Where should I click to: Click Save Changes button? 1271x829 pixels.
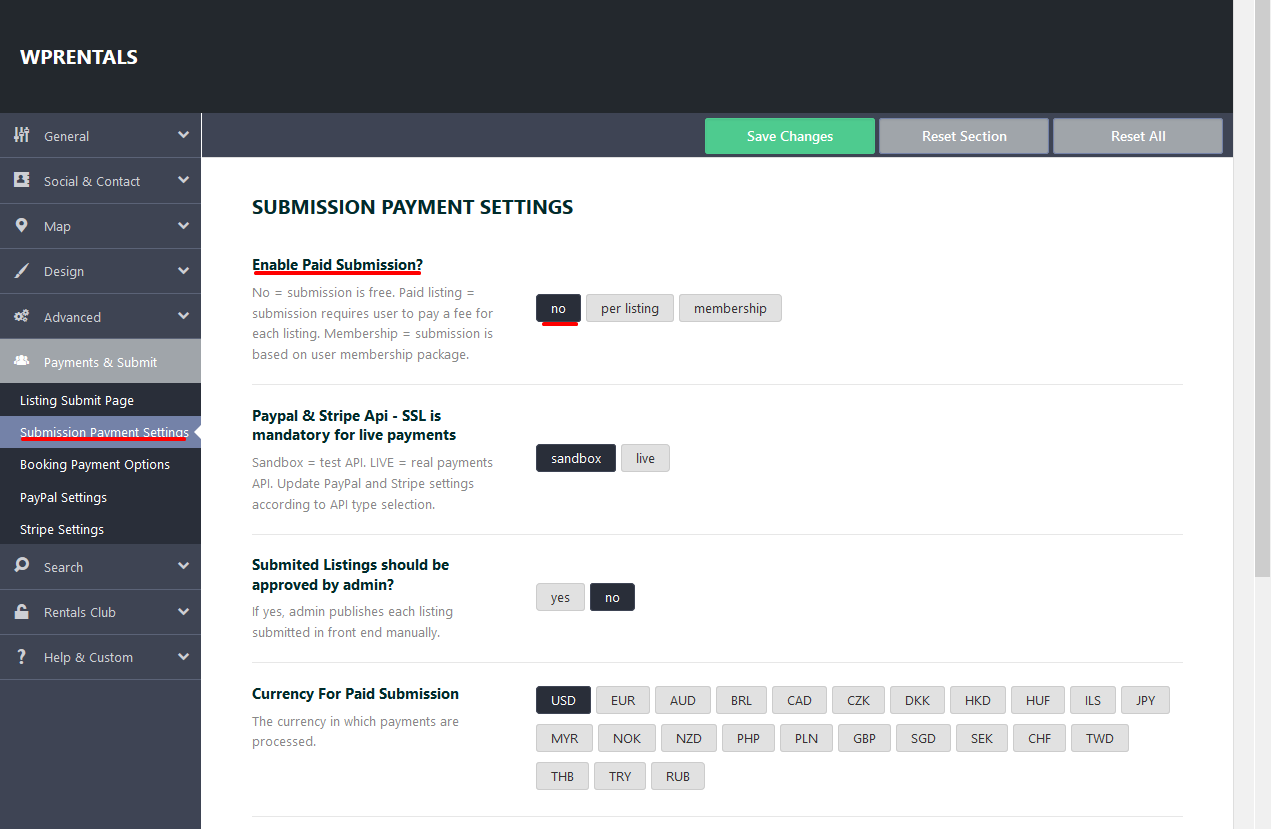(790, 136)
